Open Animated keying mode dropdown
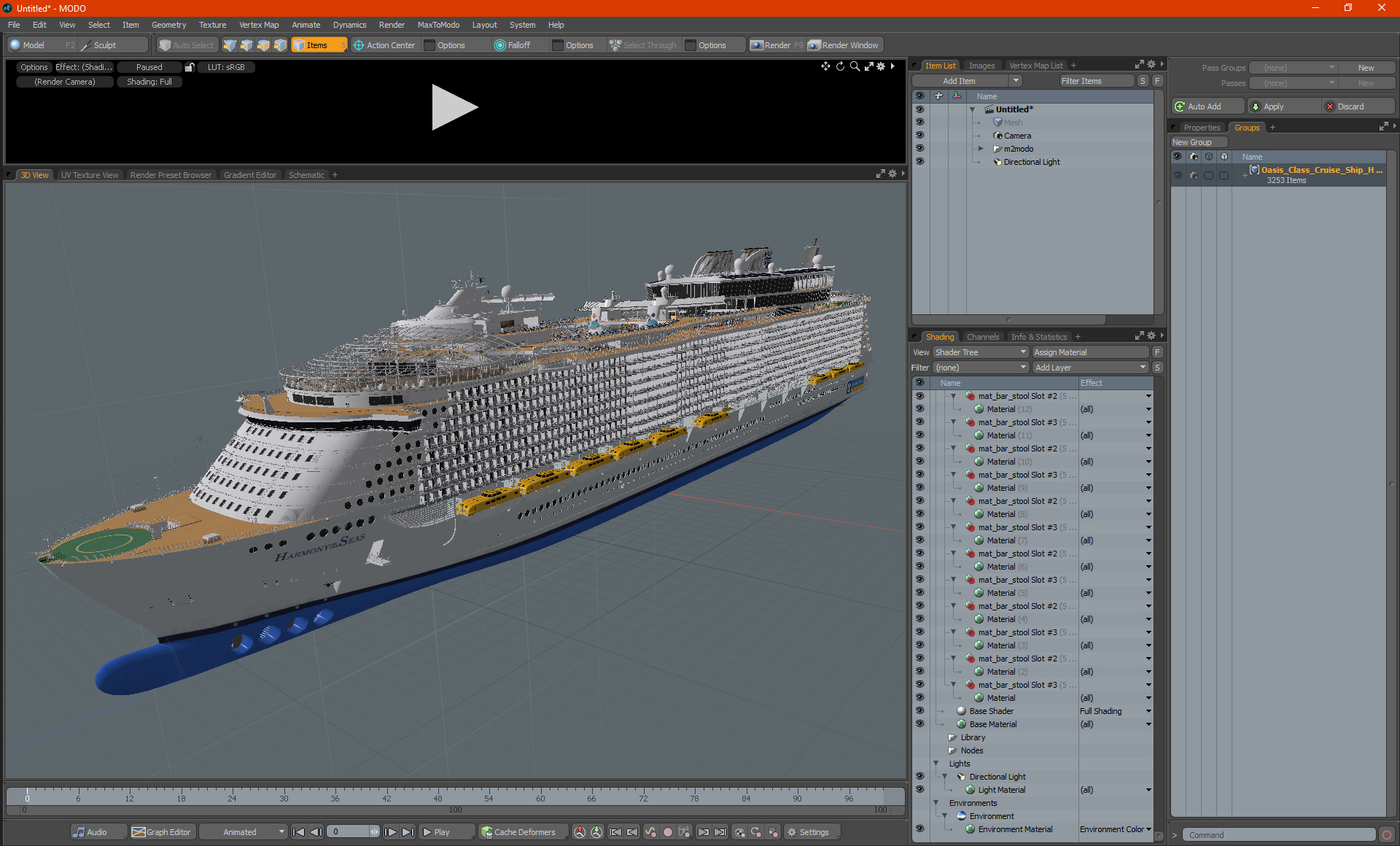 point(244,832)
